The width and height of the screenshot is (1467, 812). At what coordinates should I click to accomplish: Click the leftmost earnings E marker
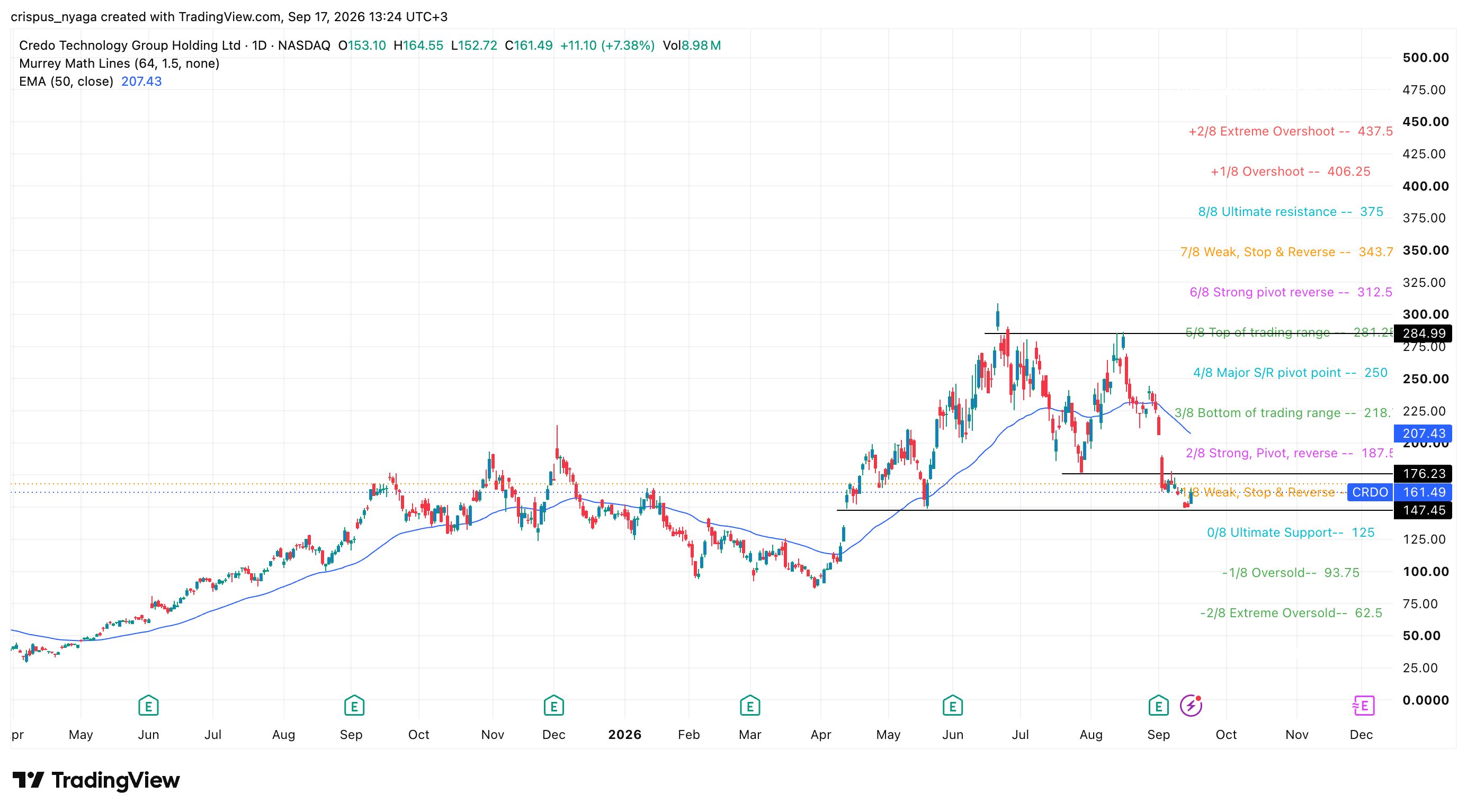[148, 706]
